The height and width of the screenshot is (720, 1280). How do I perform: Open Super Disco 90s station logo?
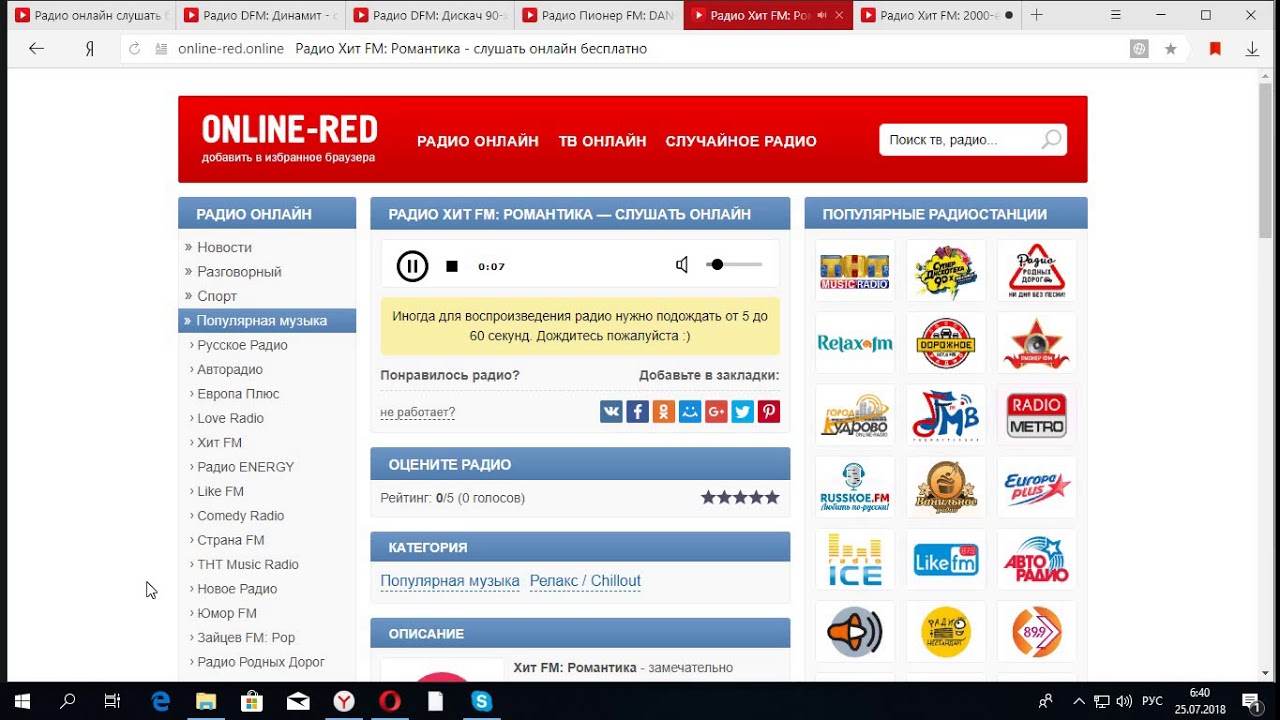(x=946, y=270)
